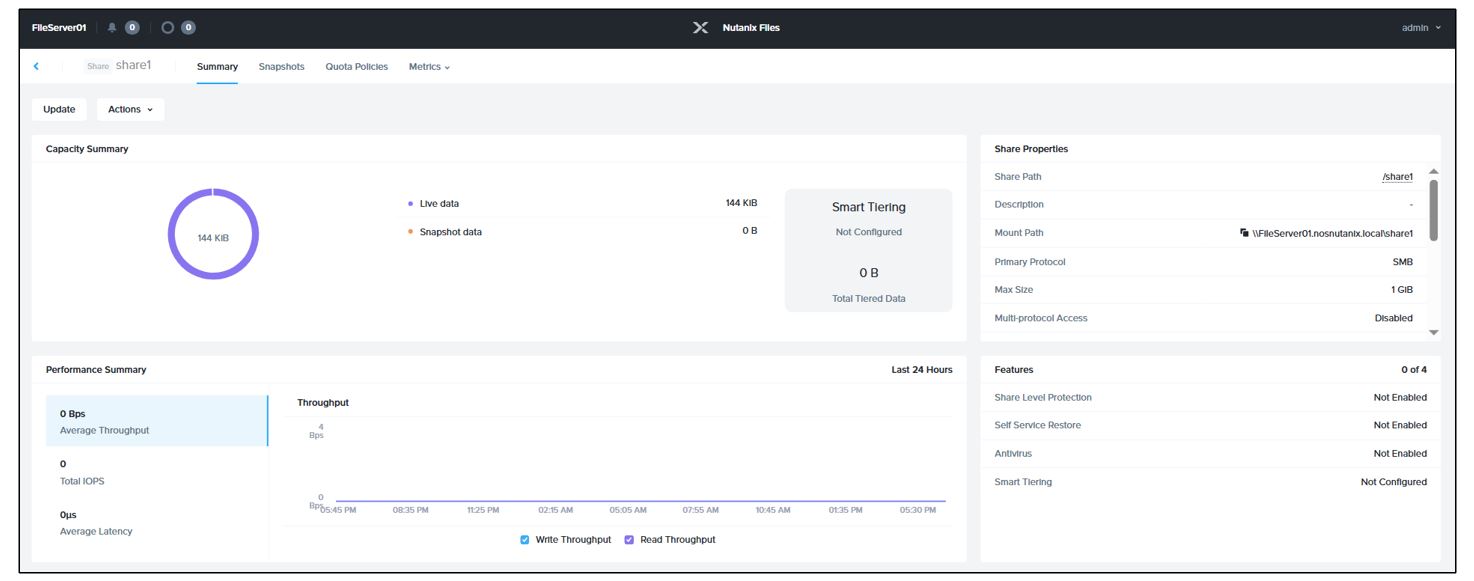Image resolution: width=1474 pixels, height=581 pixels.
Task: Select the Average Throughput metric tile
Action: coord(157,421)
